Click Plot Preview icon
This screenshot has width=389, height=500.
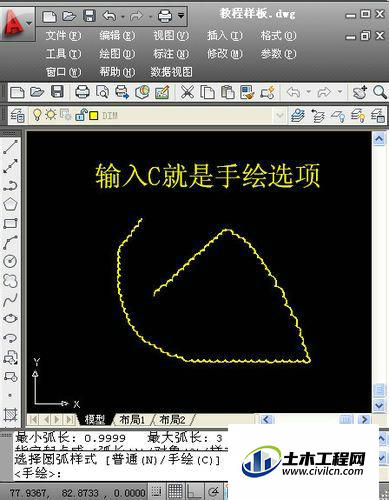tap(102, 92)
